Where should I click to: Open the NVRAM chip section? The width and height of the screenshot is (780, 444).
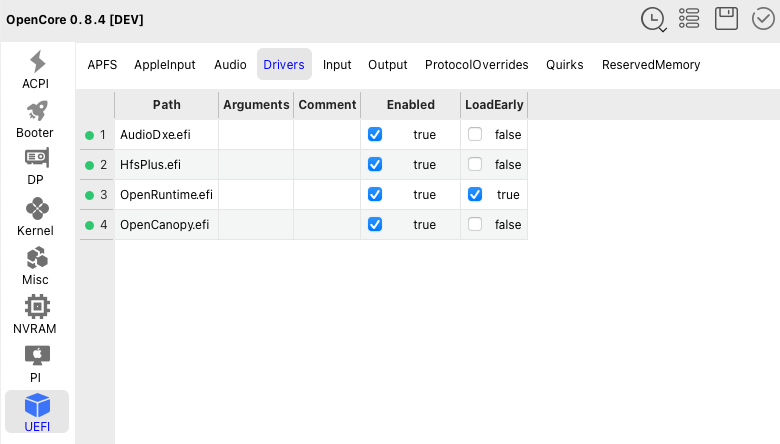coord(35,315)
